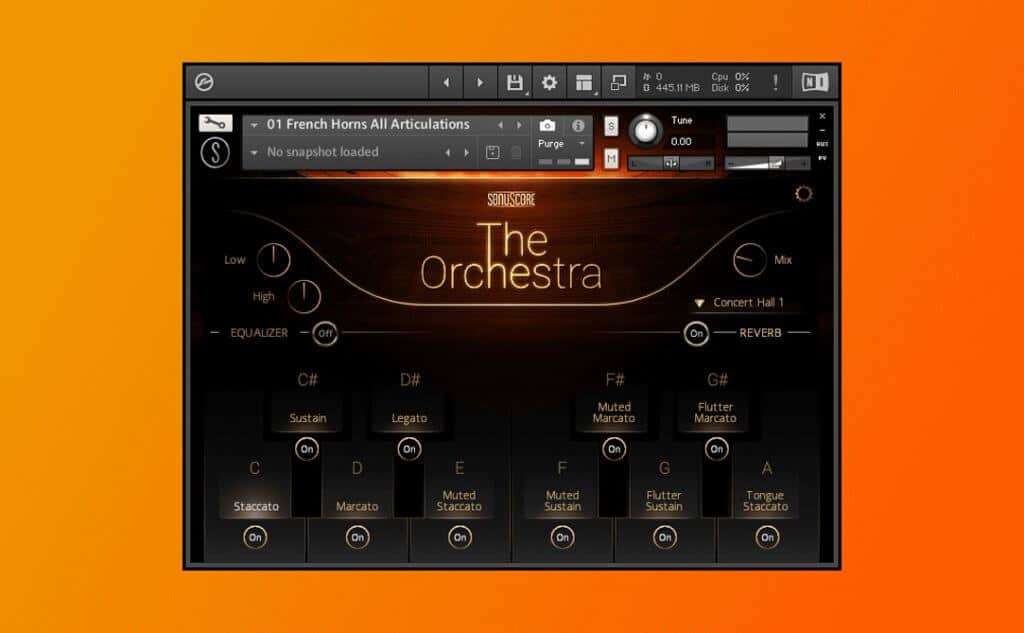Select the Legato articulation slot
This screenshot has width=1024, height=633.
coord(409,418)
